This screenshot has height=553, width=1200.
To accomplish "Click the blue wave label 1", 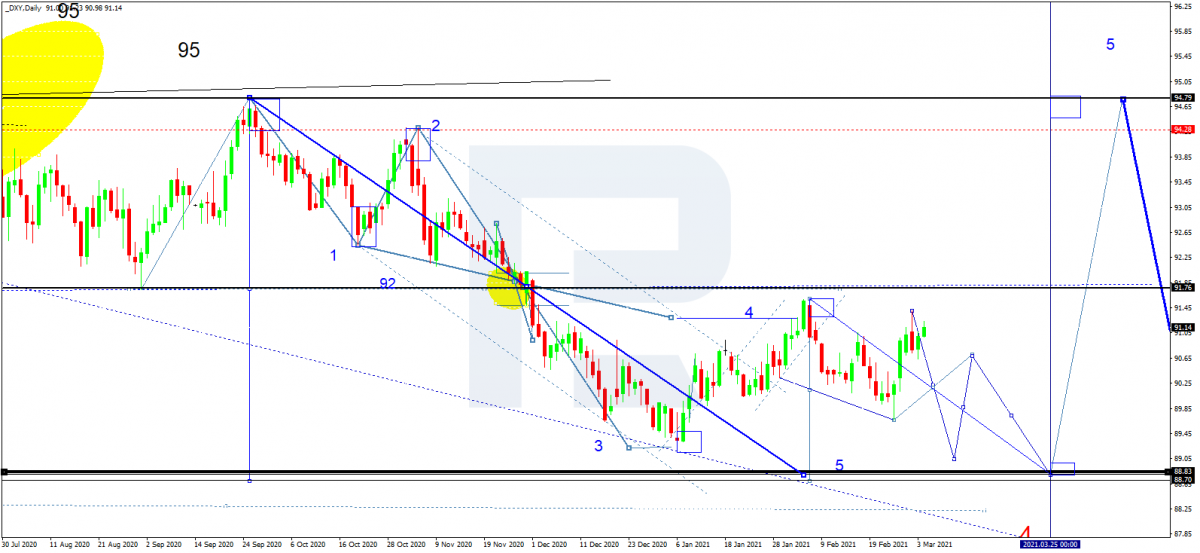I will point(333,255).
